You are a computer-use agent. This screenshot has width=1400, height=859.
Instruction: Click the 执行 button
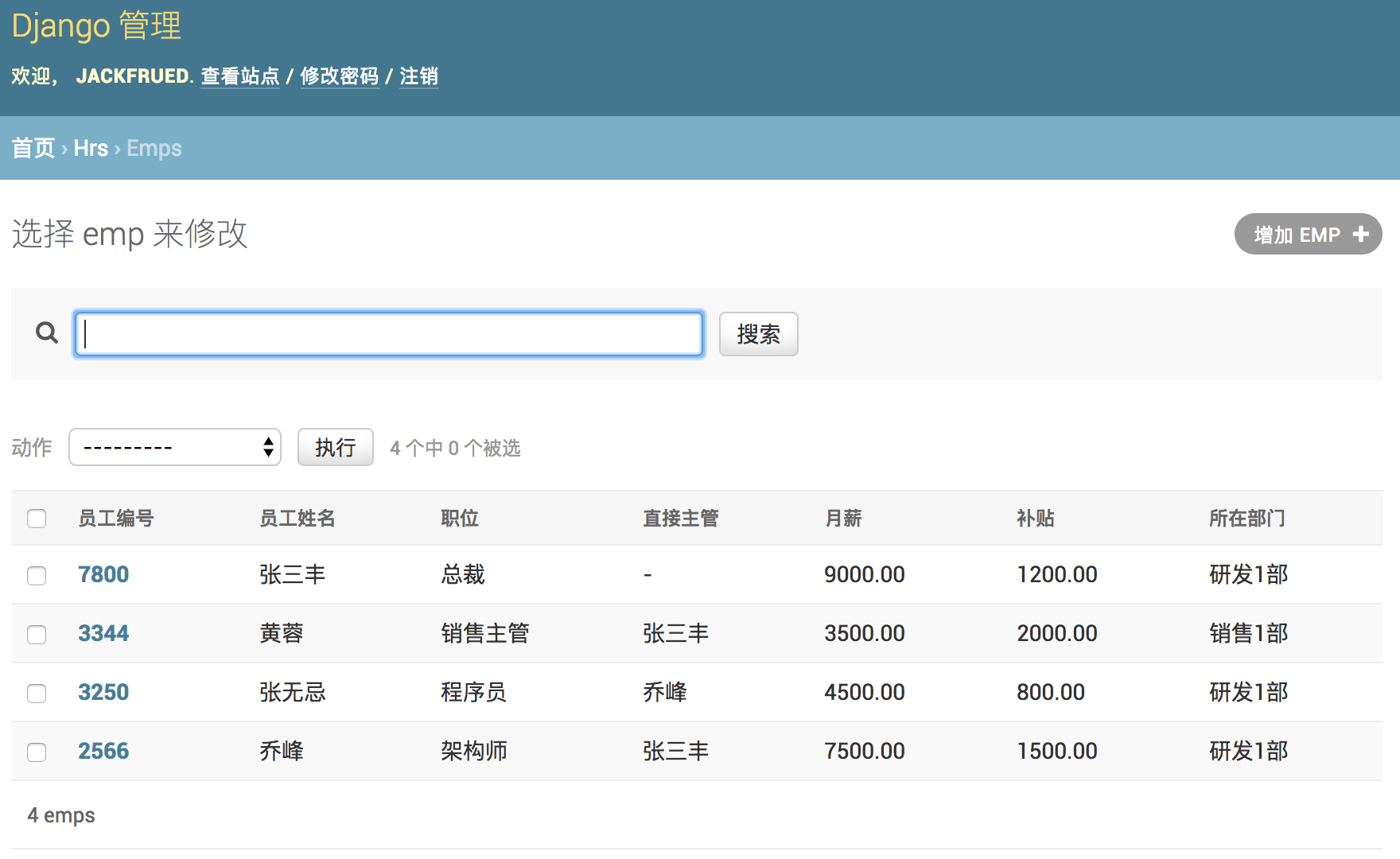(335, 448)
